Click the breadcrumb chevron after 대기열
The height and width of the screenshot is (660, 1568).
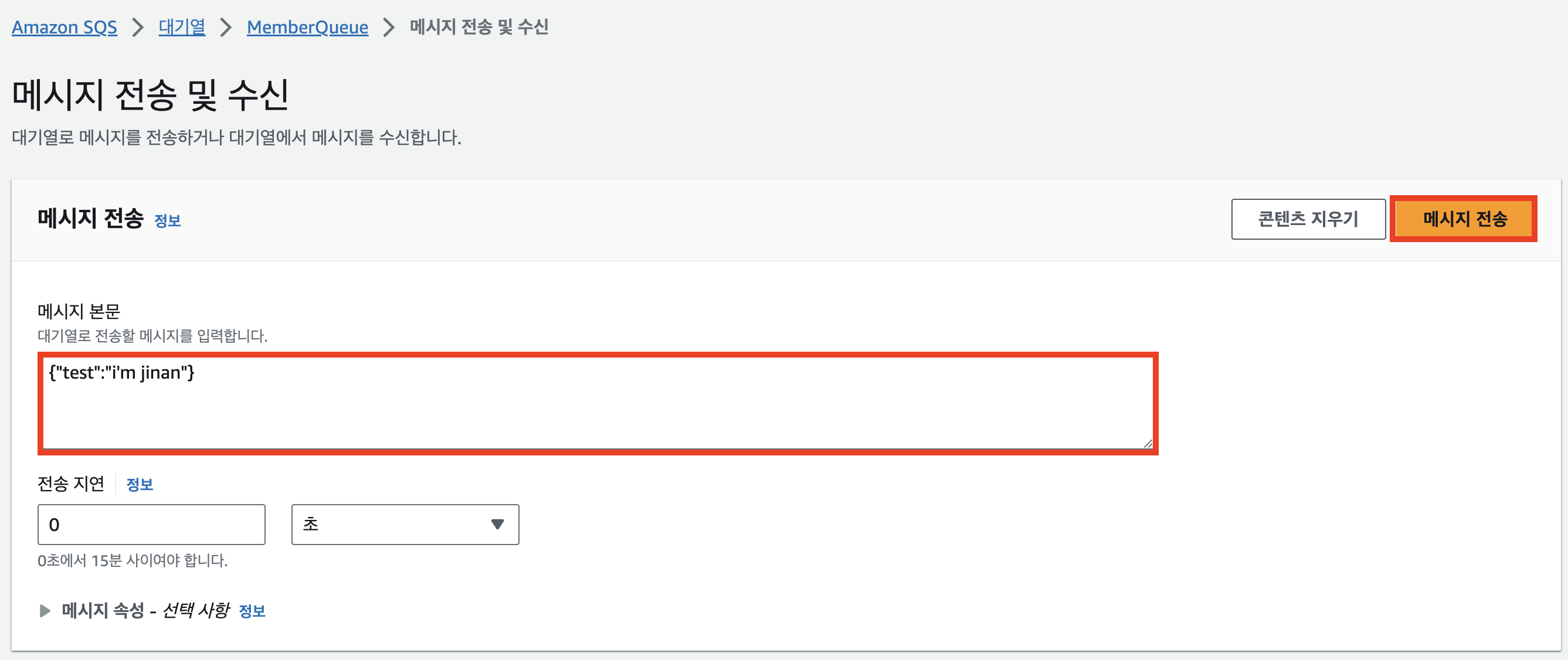pyautogui.click(x=226, y=28)
